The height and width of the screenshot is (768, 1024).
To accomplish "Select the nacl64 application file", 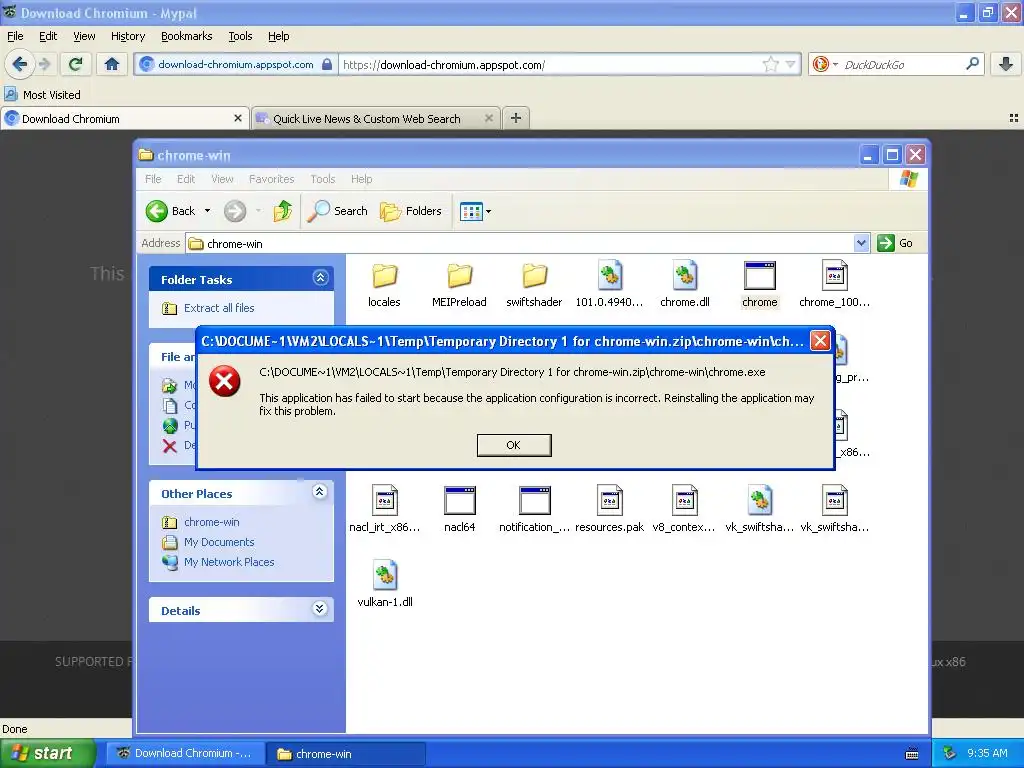I will (459, 509).
